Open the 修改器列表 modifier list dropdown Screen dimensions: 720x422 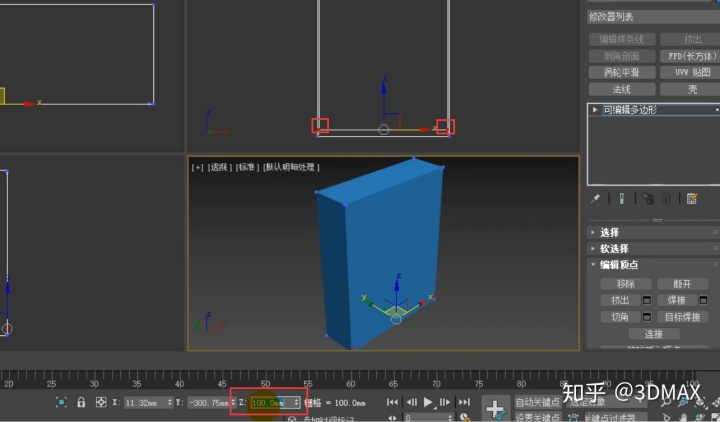[653, 17]
